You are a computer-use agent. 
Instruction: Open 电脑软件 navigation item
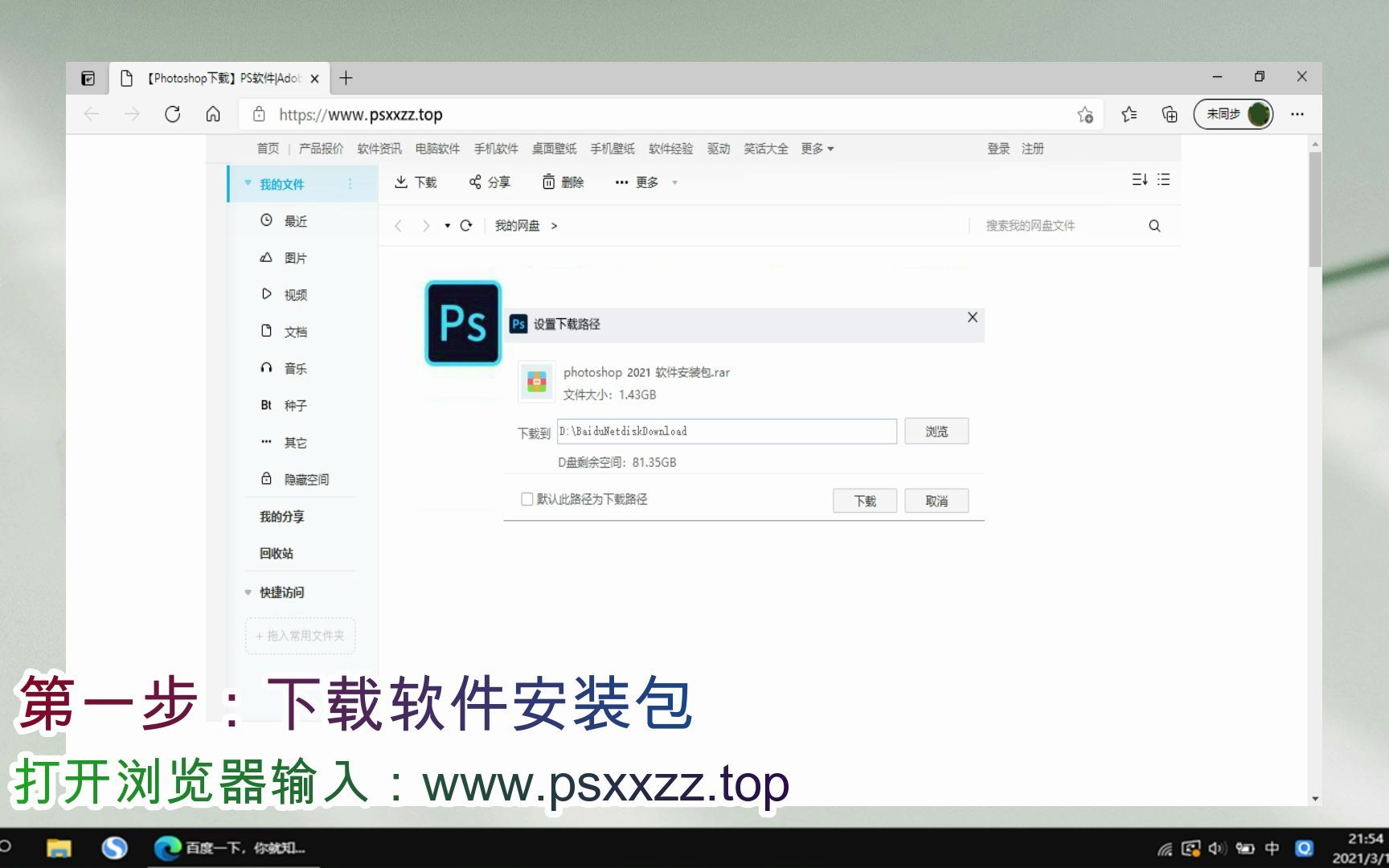click(x=437, y=149)
